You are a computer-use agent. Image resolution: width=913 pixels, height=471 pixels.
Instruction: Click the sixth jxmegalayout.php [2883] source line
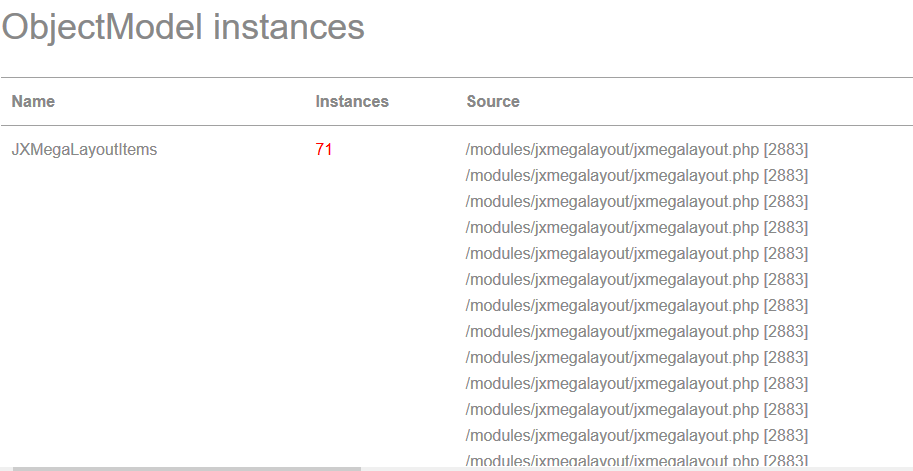click(637, 279)
